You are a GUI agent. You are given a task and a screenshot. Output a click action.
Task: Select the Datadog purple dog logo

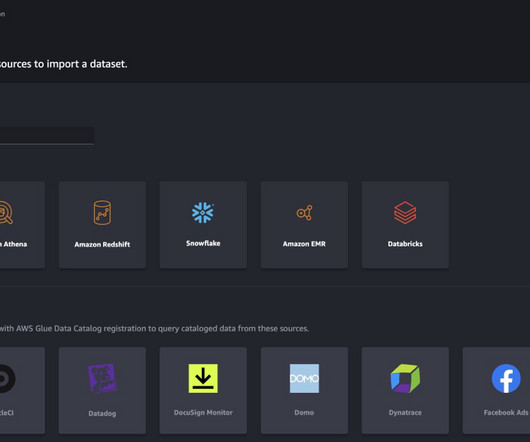click(x=102, y=378)
